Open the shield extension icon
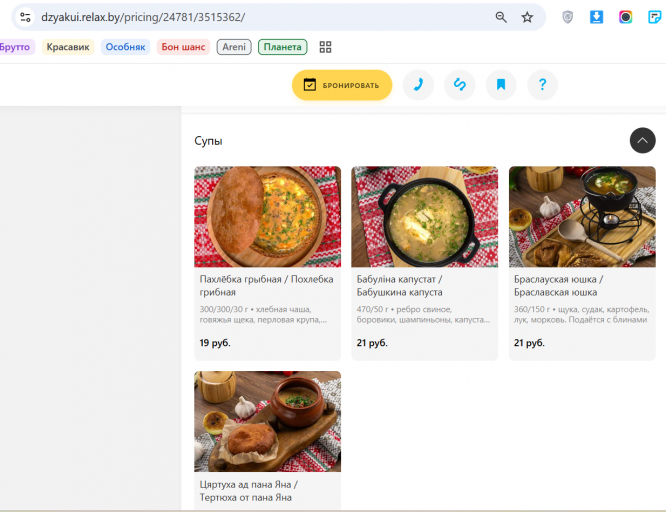The height and width of the screenshot is (512, 666). pos(567,17)
